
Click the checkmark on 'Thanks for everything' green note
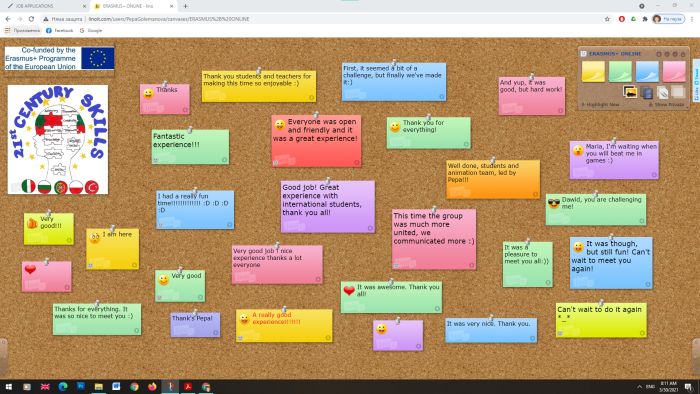coord(137,331)
